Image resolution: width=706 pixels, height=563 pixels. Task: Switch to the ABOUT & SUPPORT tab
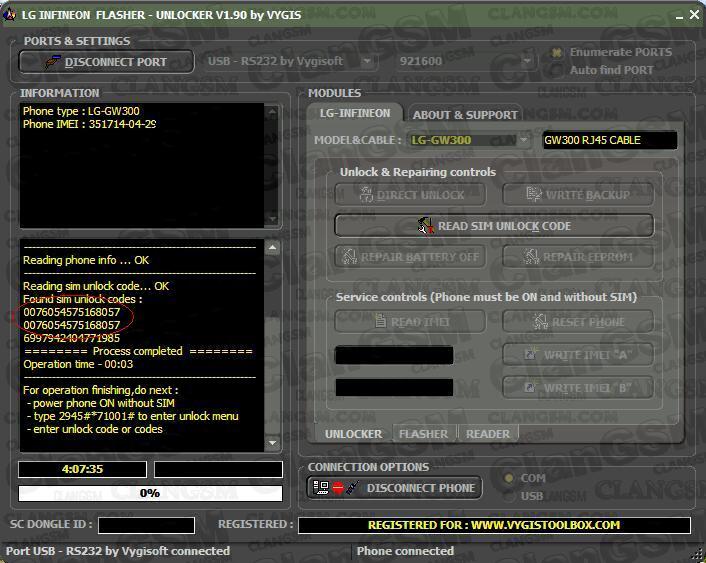465,115
